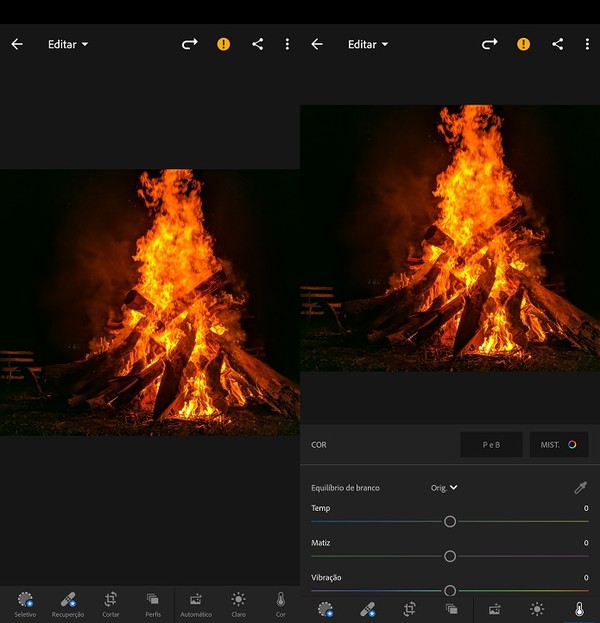Tap share icon on left screen
The image size is (600, 623).
(x=257, y=44)
